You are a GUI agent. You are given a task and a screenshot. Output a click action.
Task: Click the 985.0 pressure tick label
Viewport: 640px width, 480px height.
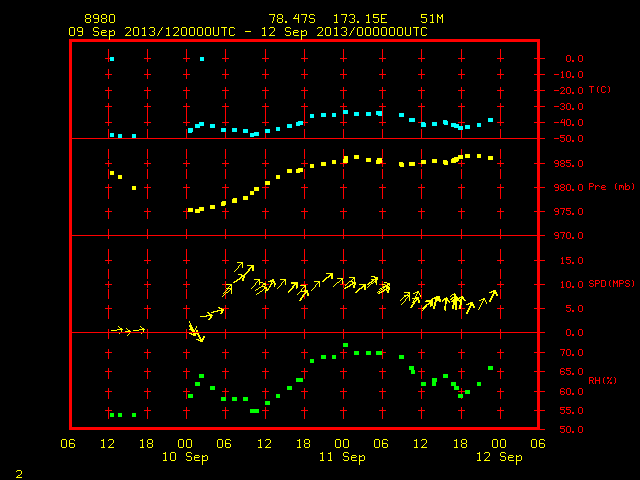pyautogui.click(x=569, y=164)
